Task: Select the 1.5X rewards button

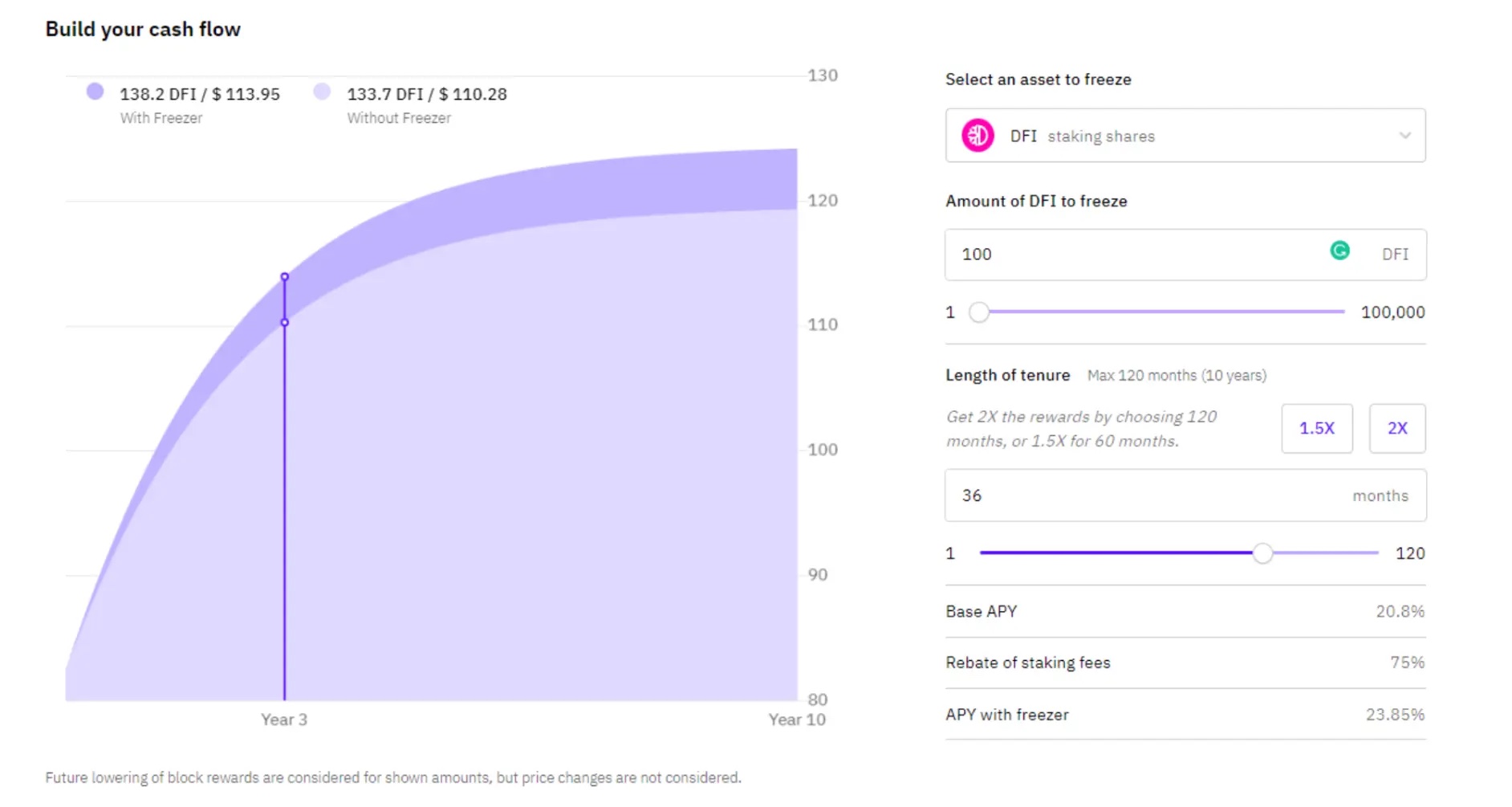Action: point(1316,429)
